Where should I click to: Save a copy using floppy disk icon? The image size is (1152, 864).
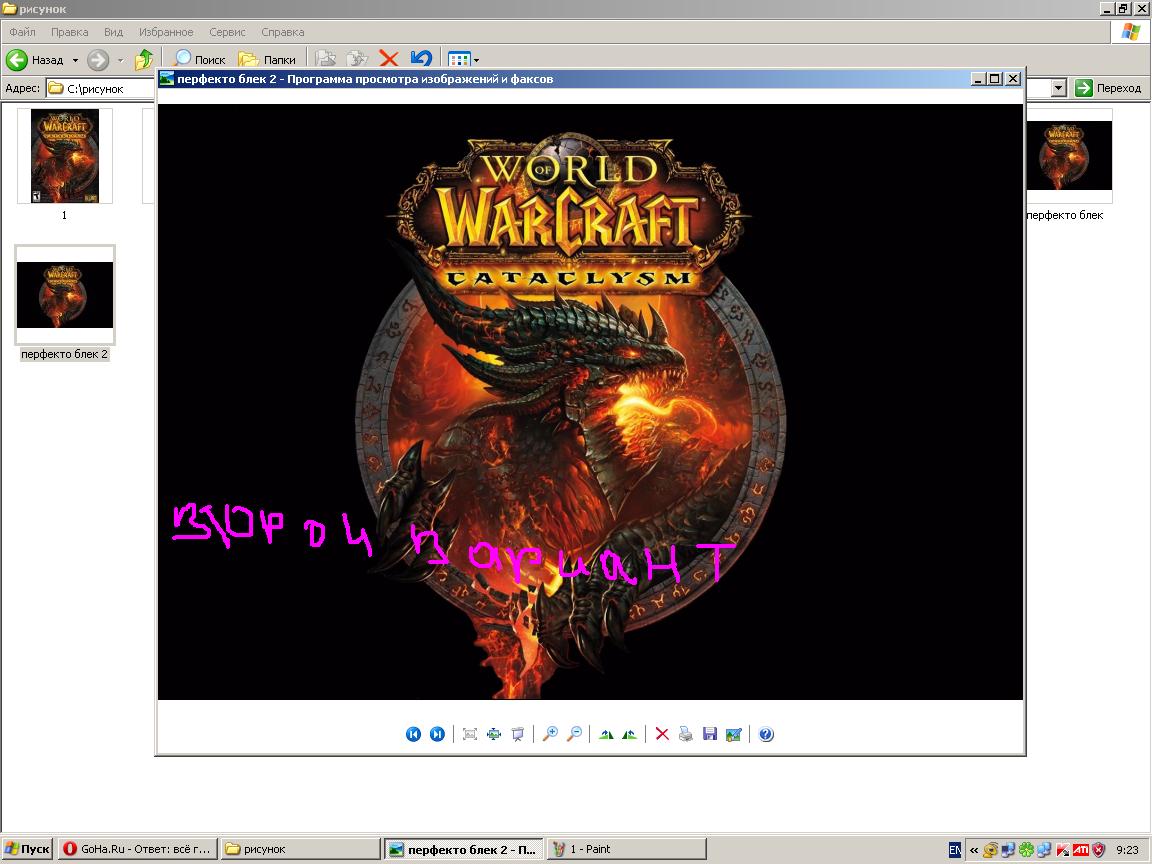pos(710,734)
